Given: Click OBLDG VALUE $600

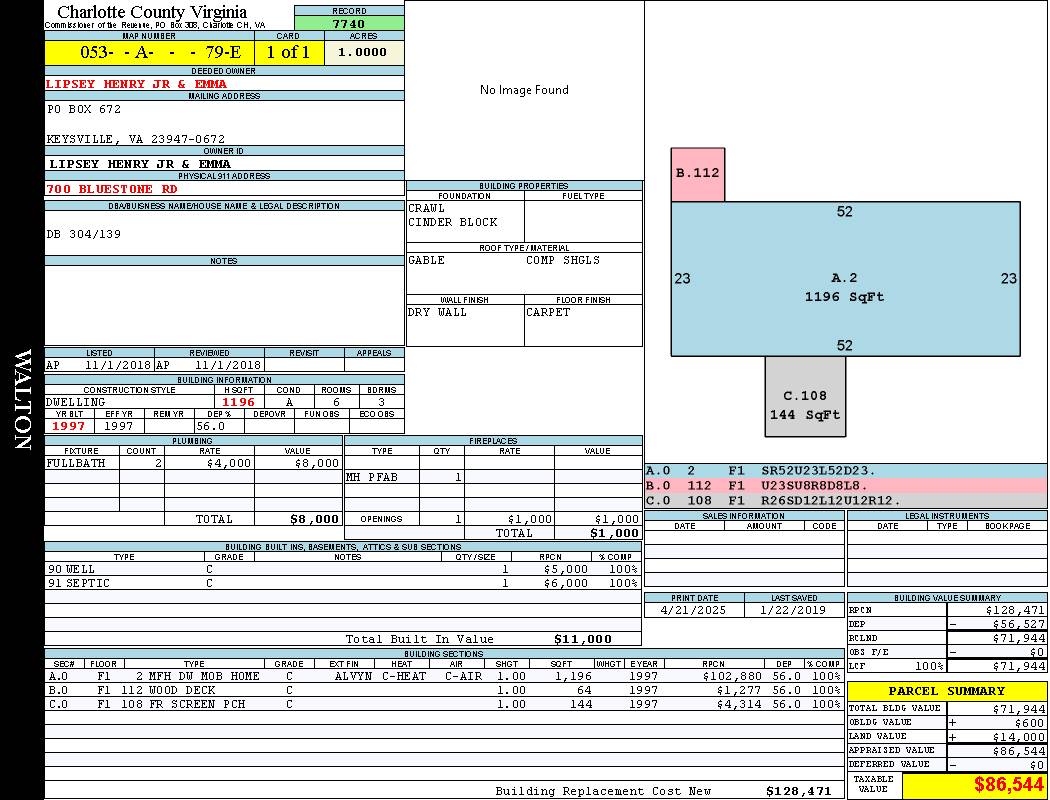Looking at the screenshot, I should [1029, 722].
